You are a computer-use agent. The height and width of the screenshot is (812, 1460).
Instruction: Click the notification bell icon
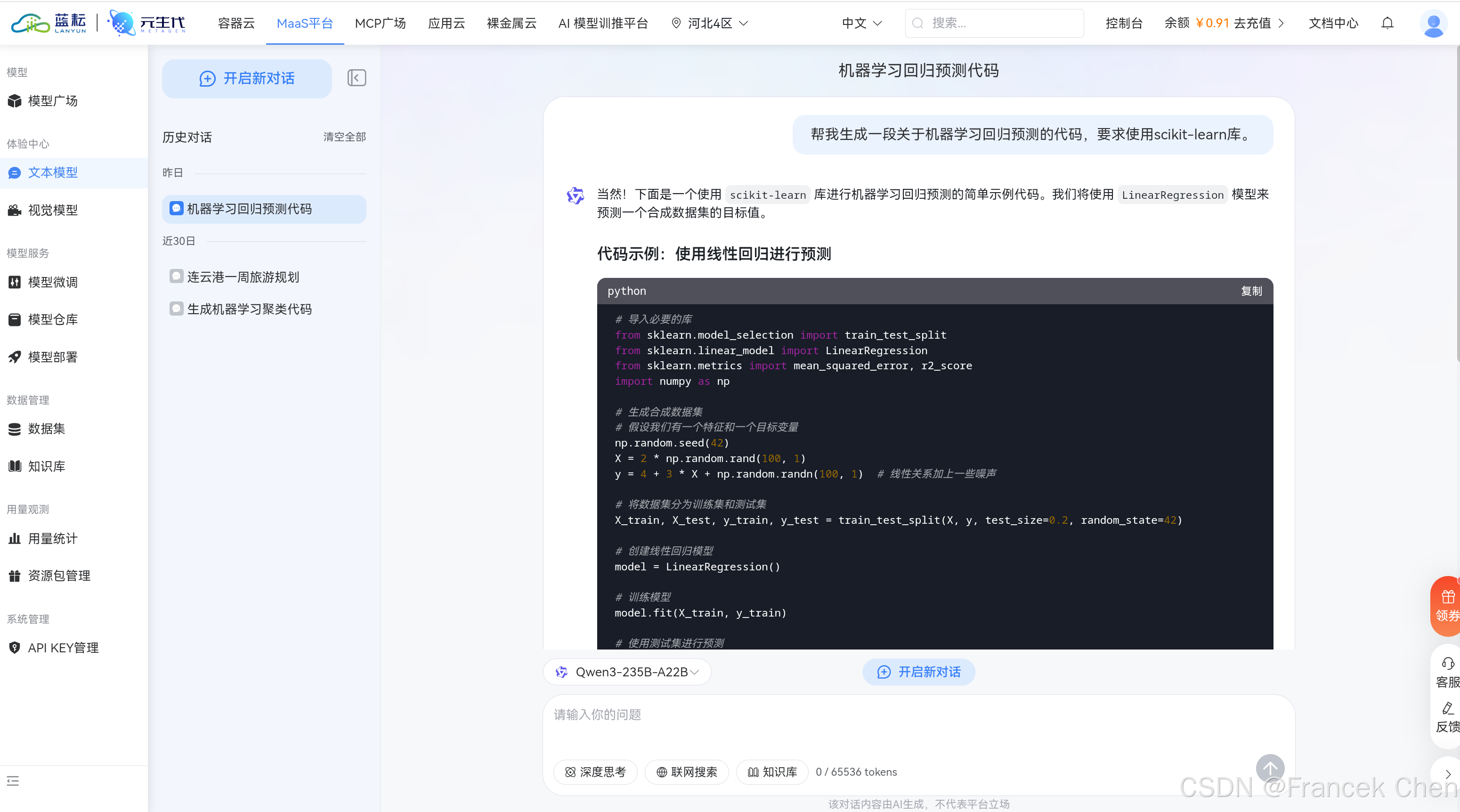point(1387,23)
